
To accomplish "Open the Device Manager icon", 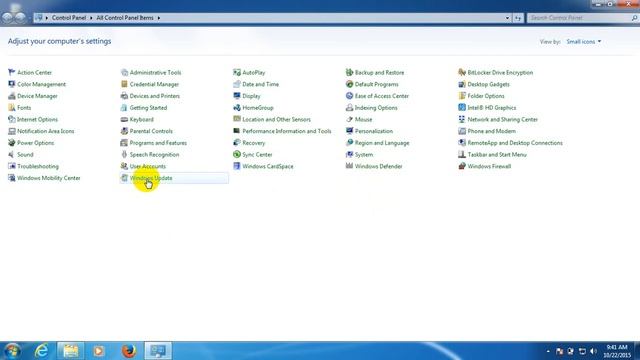I will (11, 96).
